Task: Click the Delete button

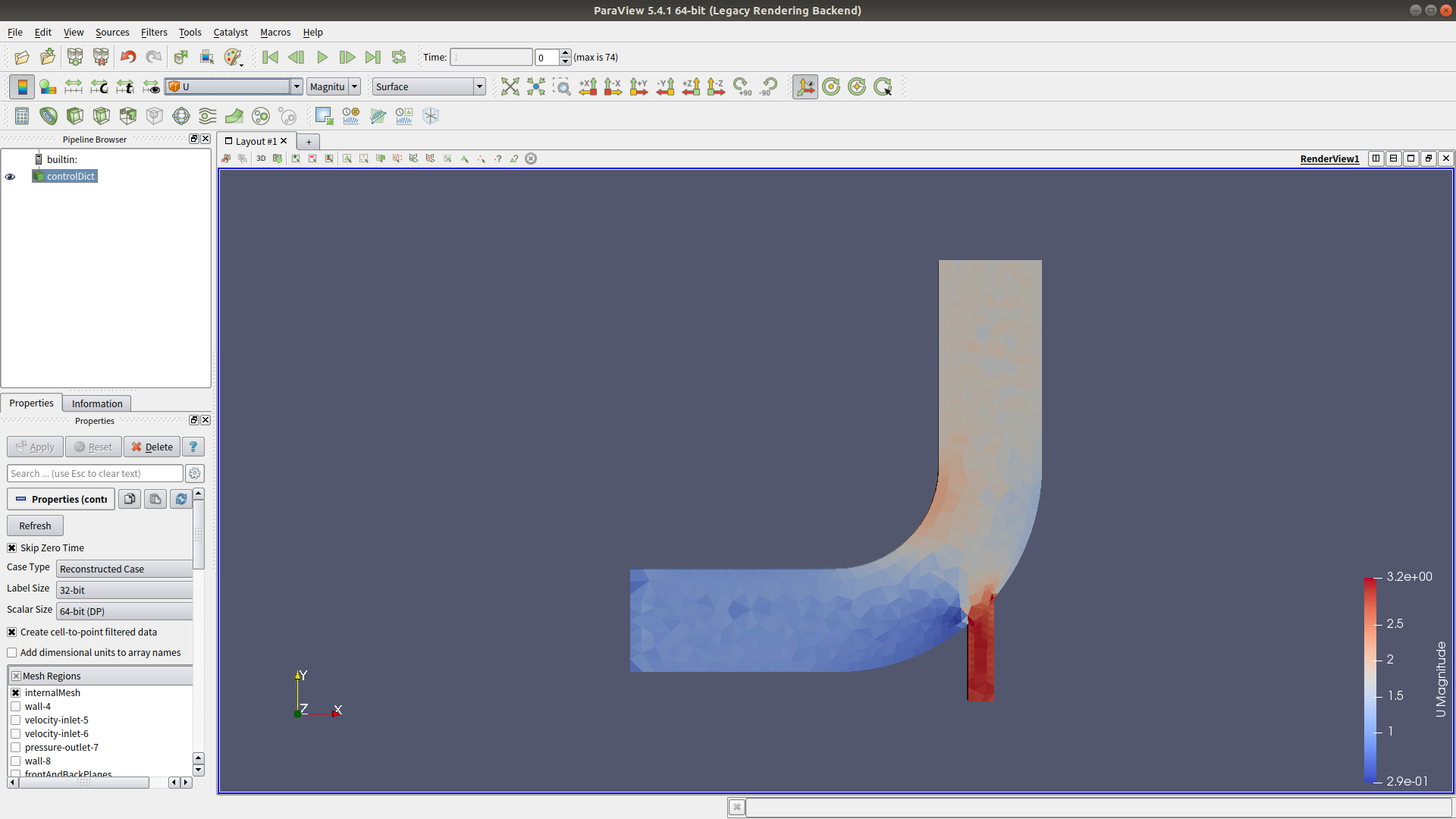Action: [x=152, y=447]
